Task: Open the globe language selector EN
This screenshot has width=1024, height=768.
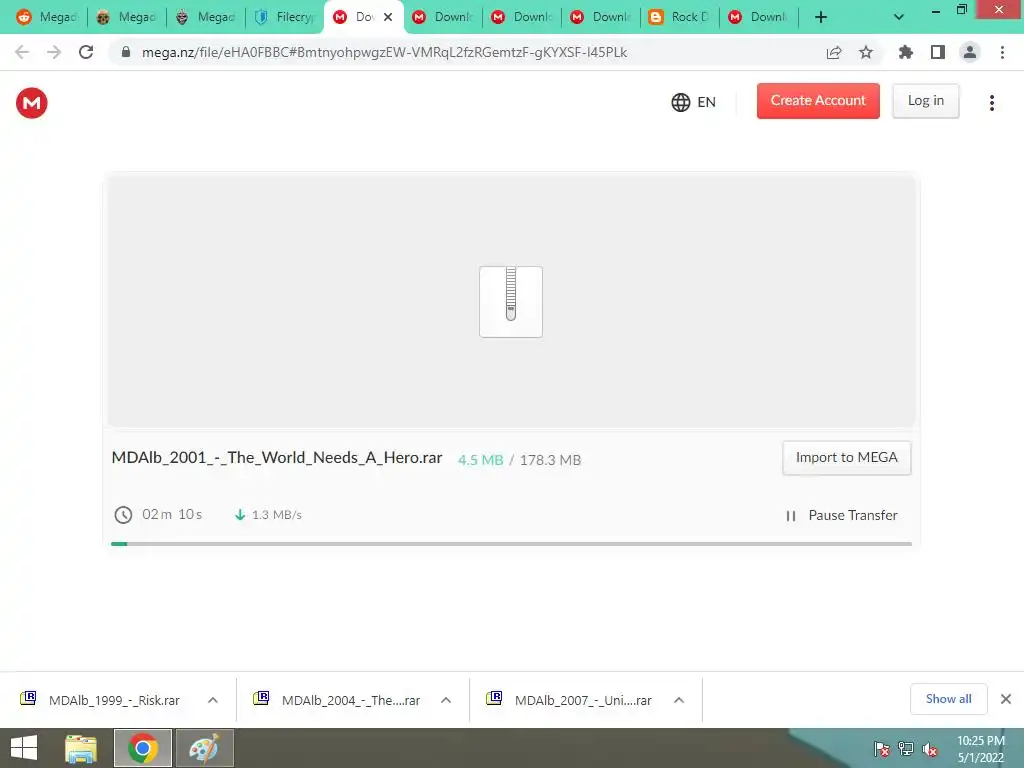Action: click(x=694, y=102)
